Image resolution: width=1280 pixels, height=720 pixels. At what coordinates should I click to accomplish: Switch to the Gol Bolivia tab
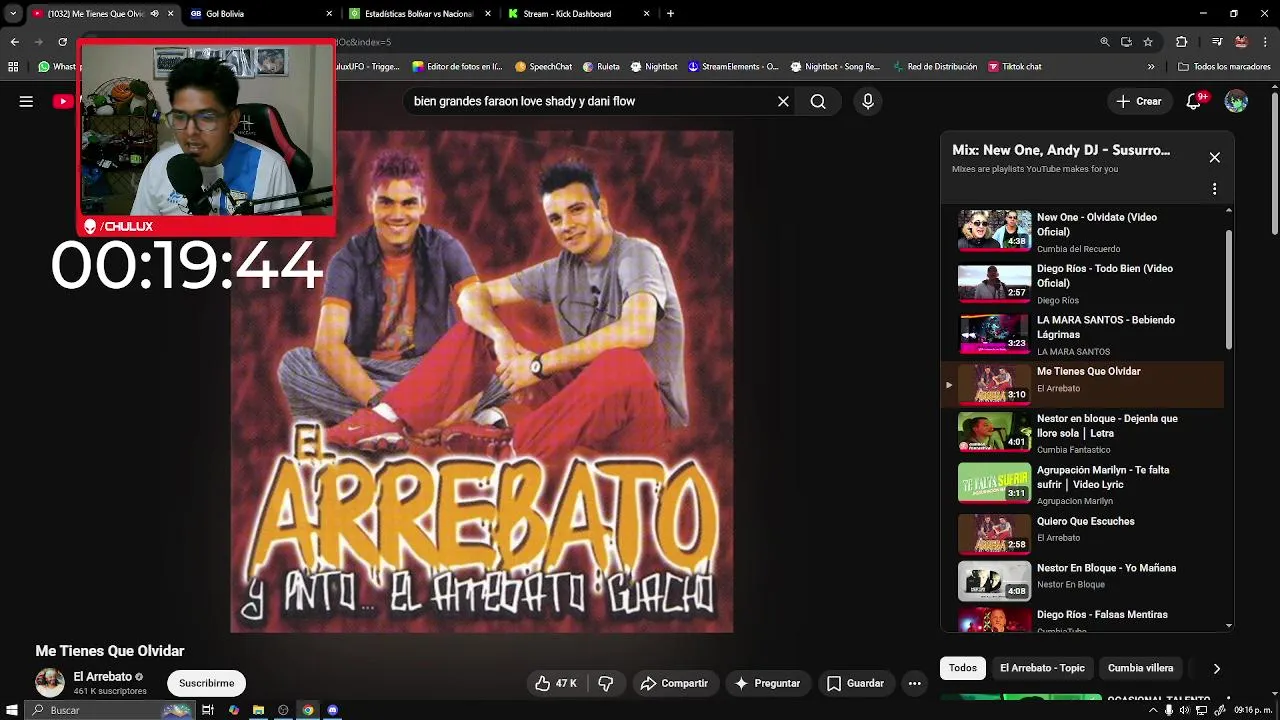coord(260,14)
